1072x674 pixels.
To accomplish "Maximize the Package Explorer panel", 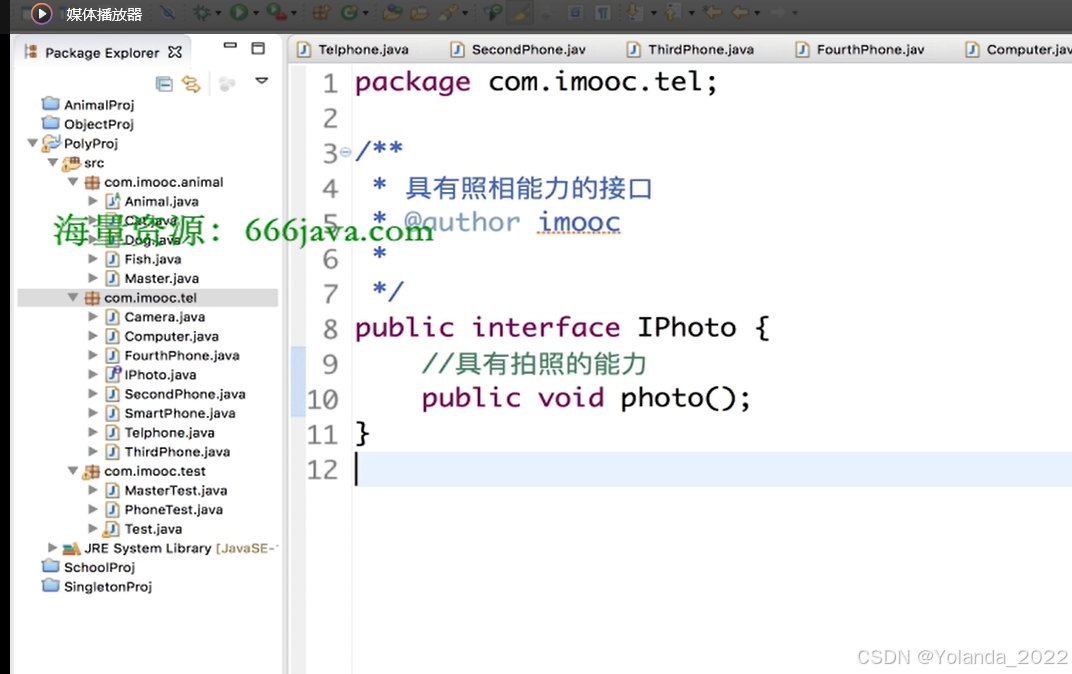I will point(258,48).
